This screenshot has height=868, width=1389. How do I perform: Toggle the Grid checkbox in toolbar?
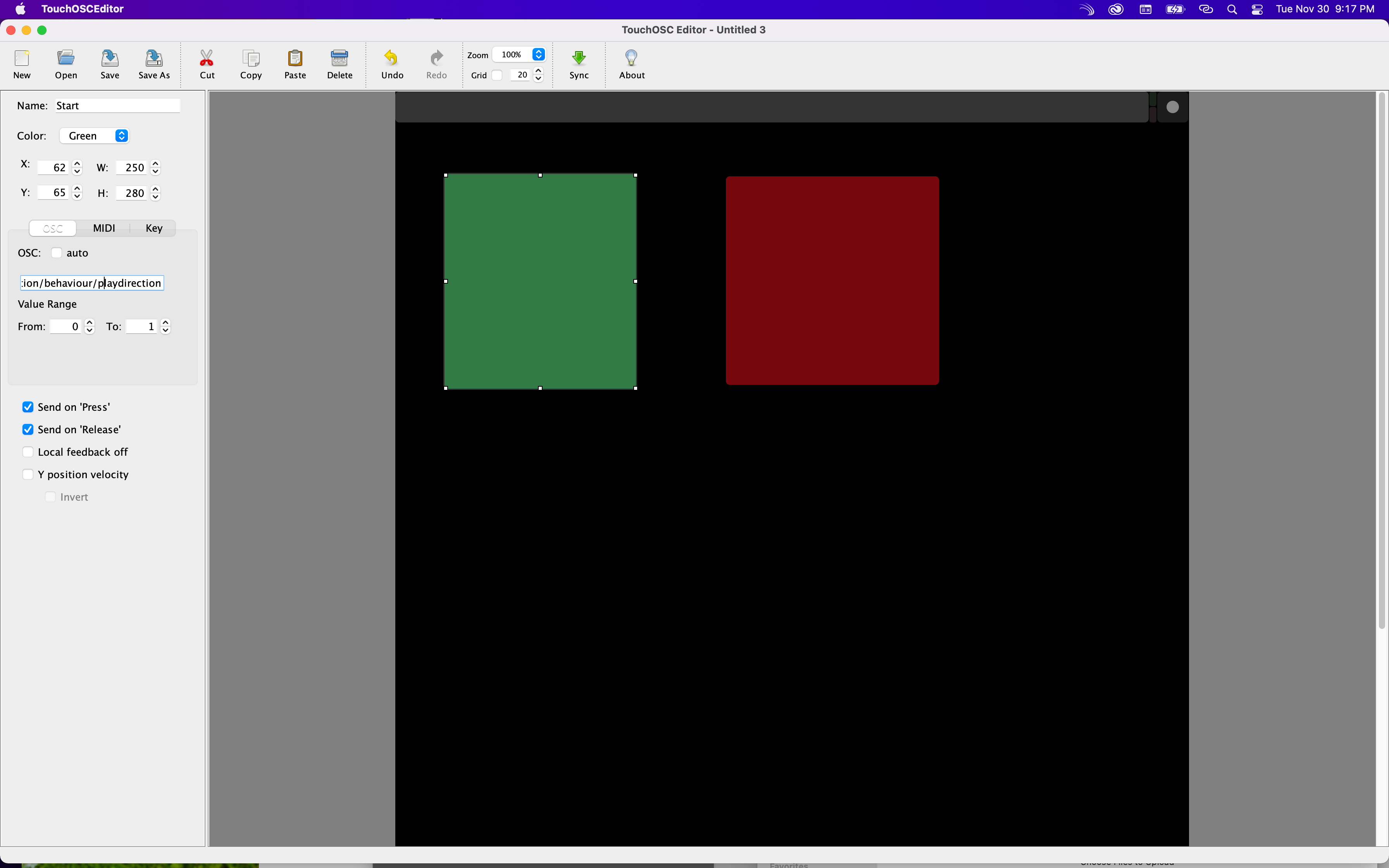(497, 75)
